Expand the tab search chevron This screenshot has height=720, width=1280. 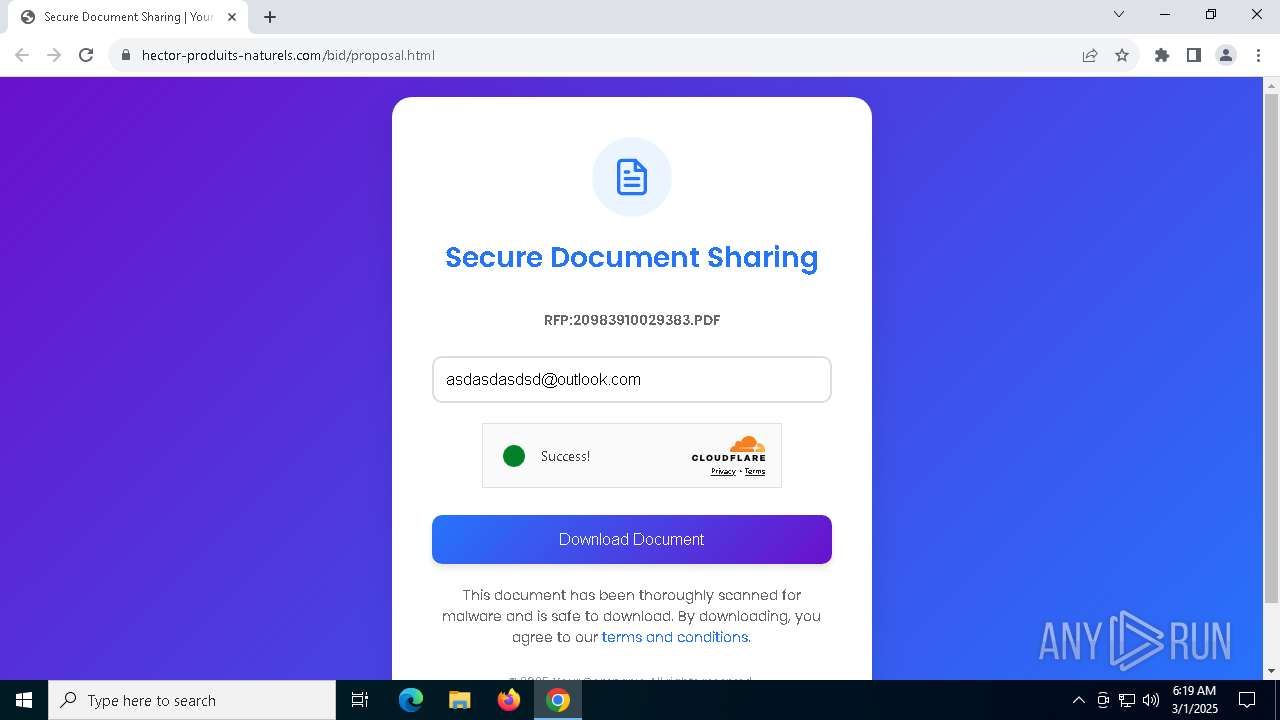tap(1119, 15)
